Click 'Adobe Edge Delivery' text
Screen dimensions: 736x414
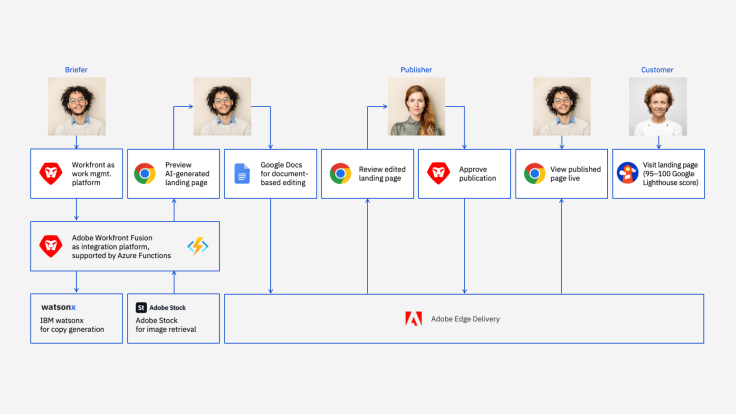[x=465, y=319]
